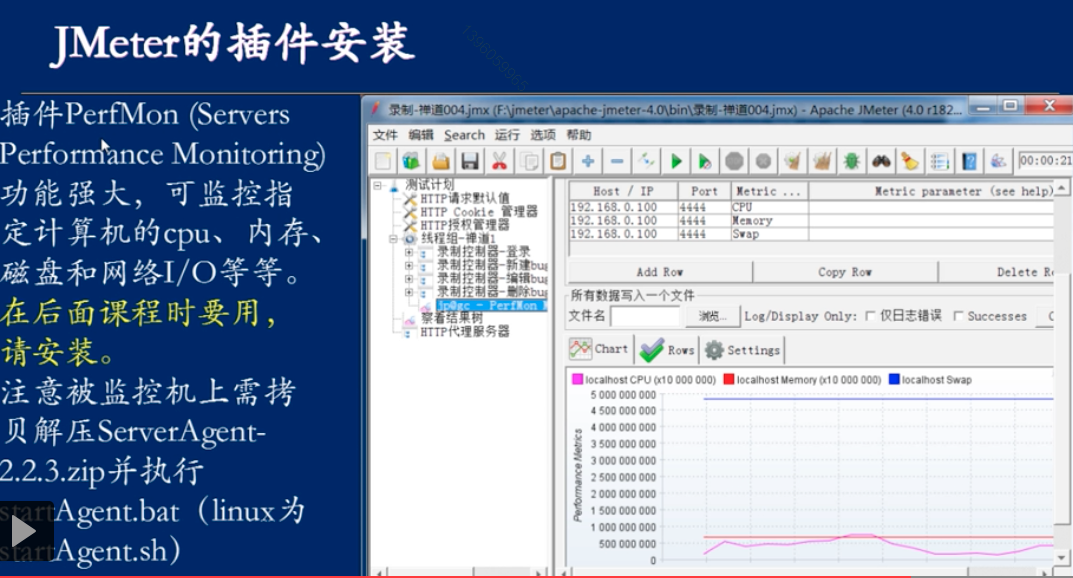Click the Add Row button
This screenshot has width=1073, height=578.
pyautogui.click(x=660, y=272)
